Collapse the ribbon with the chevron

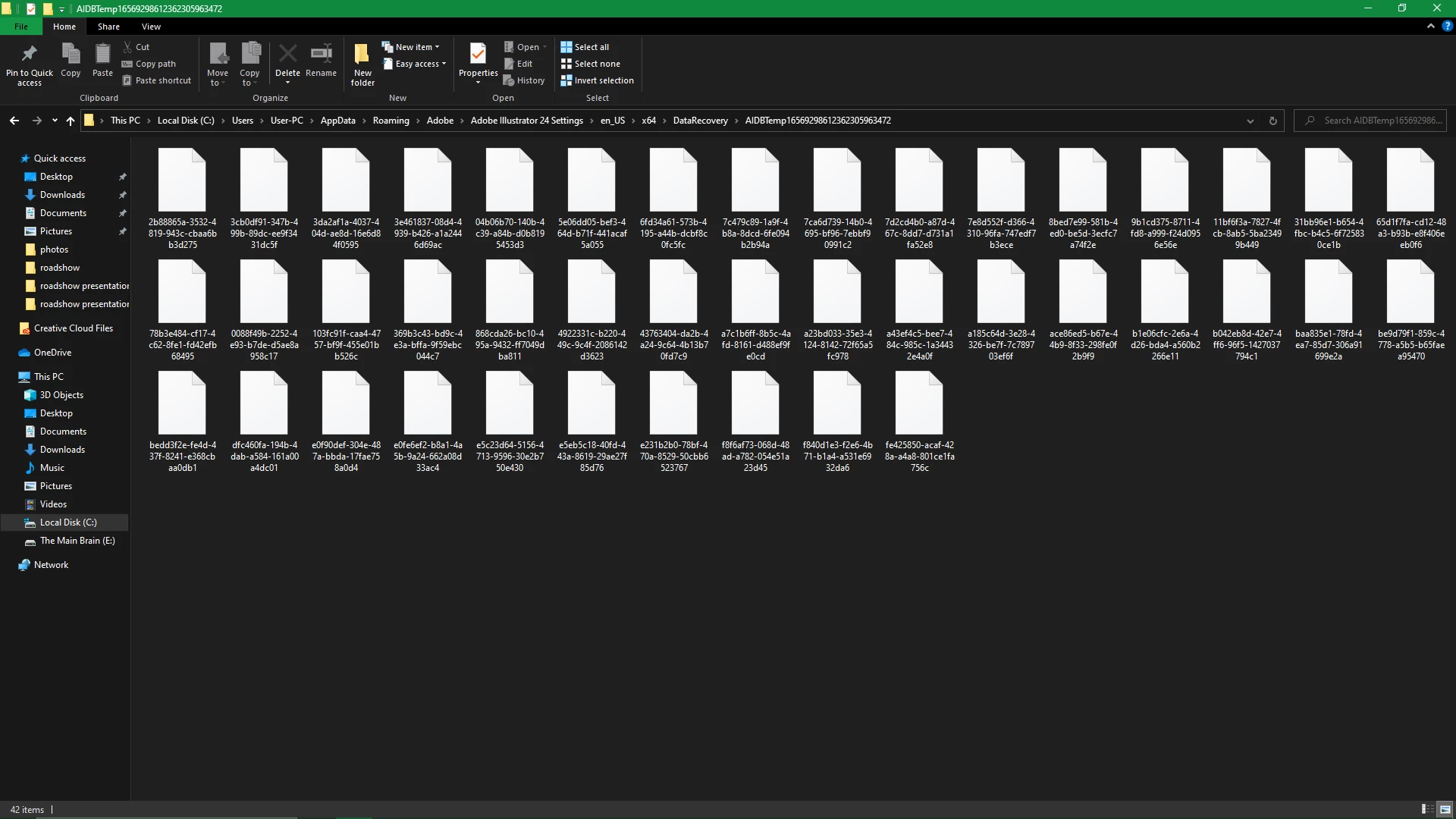coord(1431,26)
